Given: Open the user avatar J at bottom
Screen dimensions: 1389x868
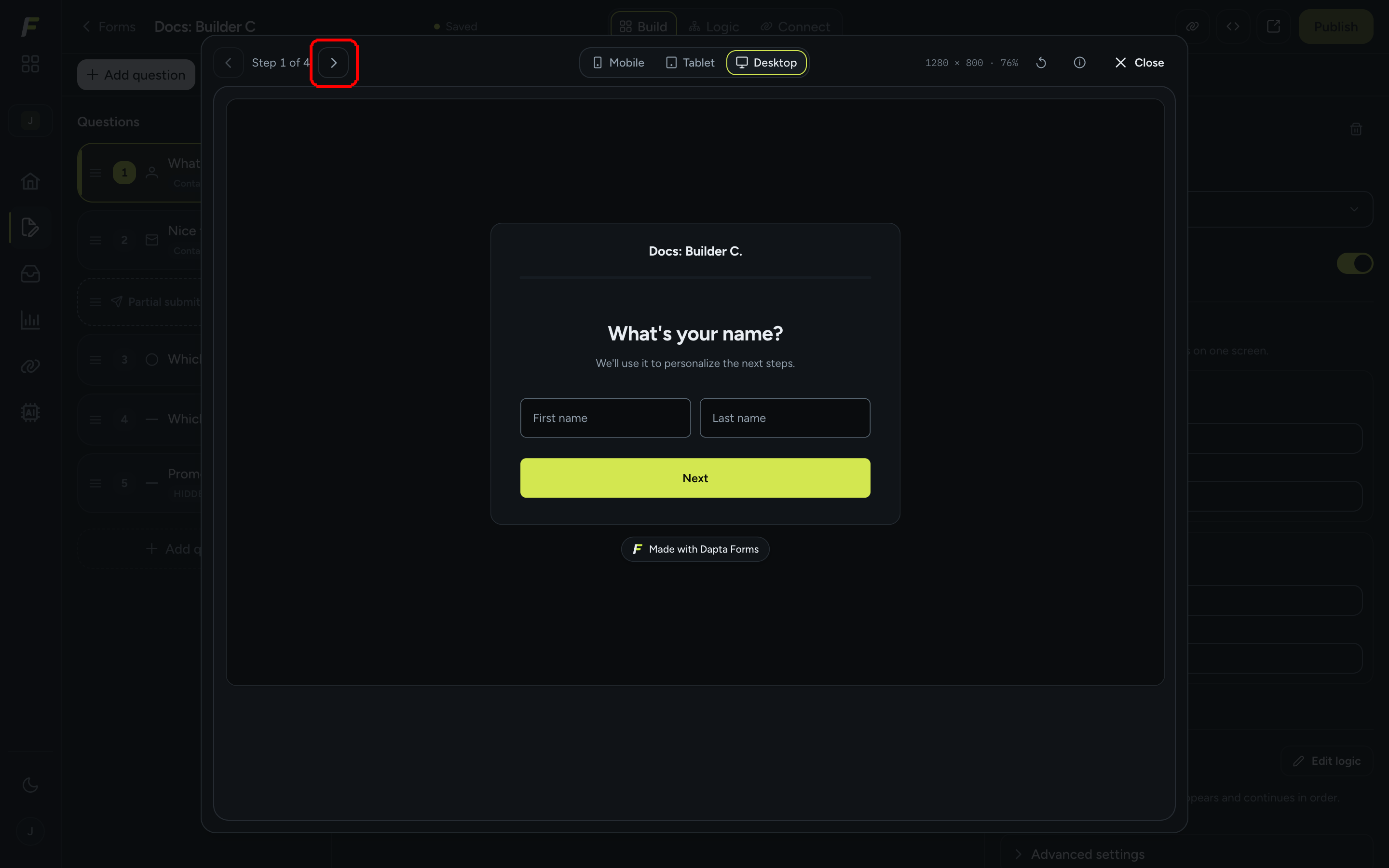Looking at the screenshot, I should [30, 831].
